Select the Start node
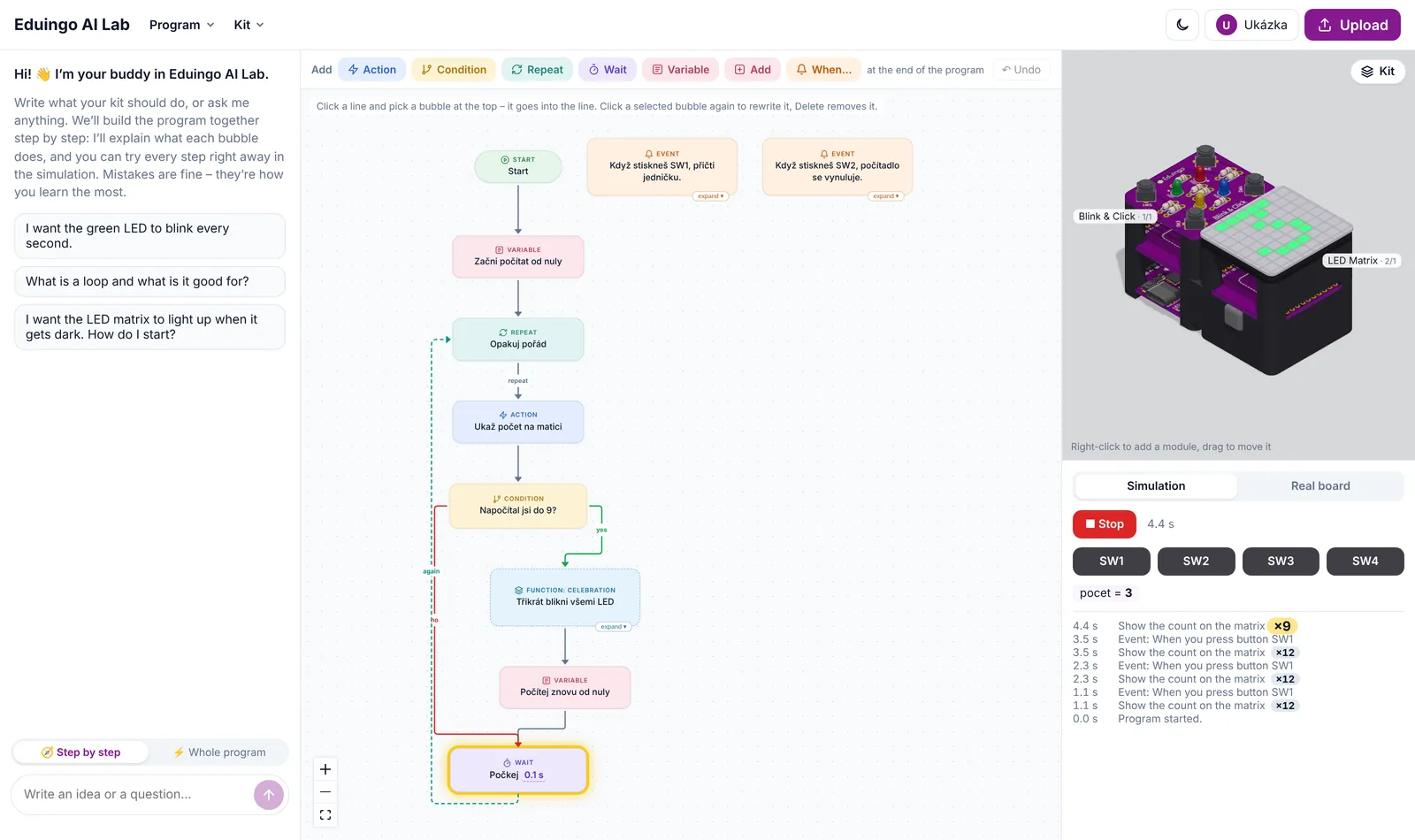Screen dimensions: 1415x840 click(518, 166)
